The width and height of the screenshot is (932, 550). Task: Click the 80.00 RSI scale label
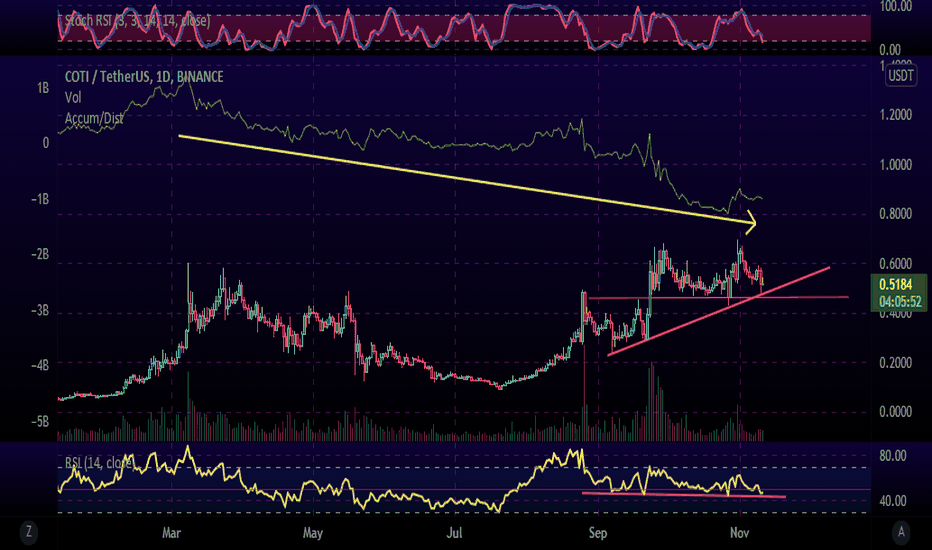(x=893, y=456)
